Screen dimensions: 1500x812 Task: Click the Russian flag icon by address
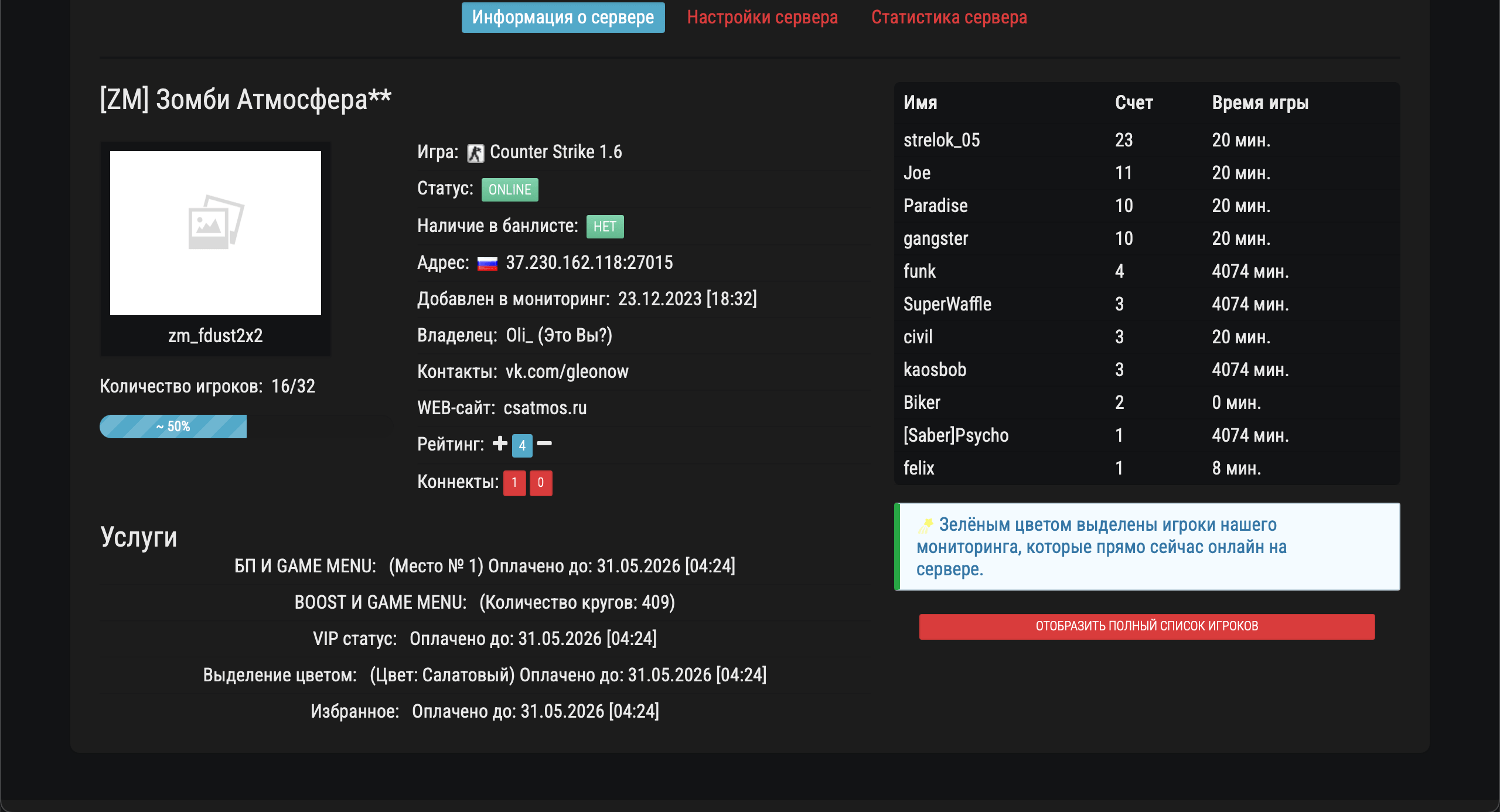[487, 264]
